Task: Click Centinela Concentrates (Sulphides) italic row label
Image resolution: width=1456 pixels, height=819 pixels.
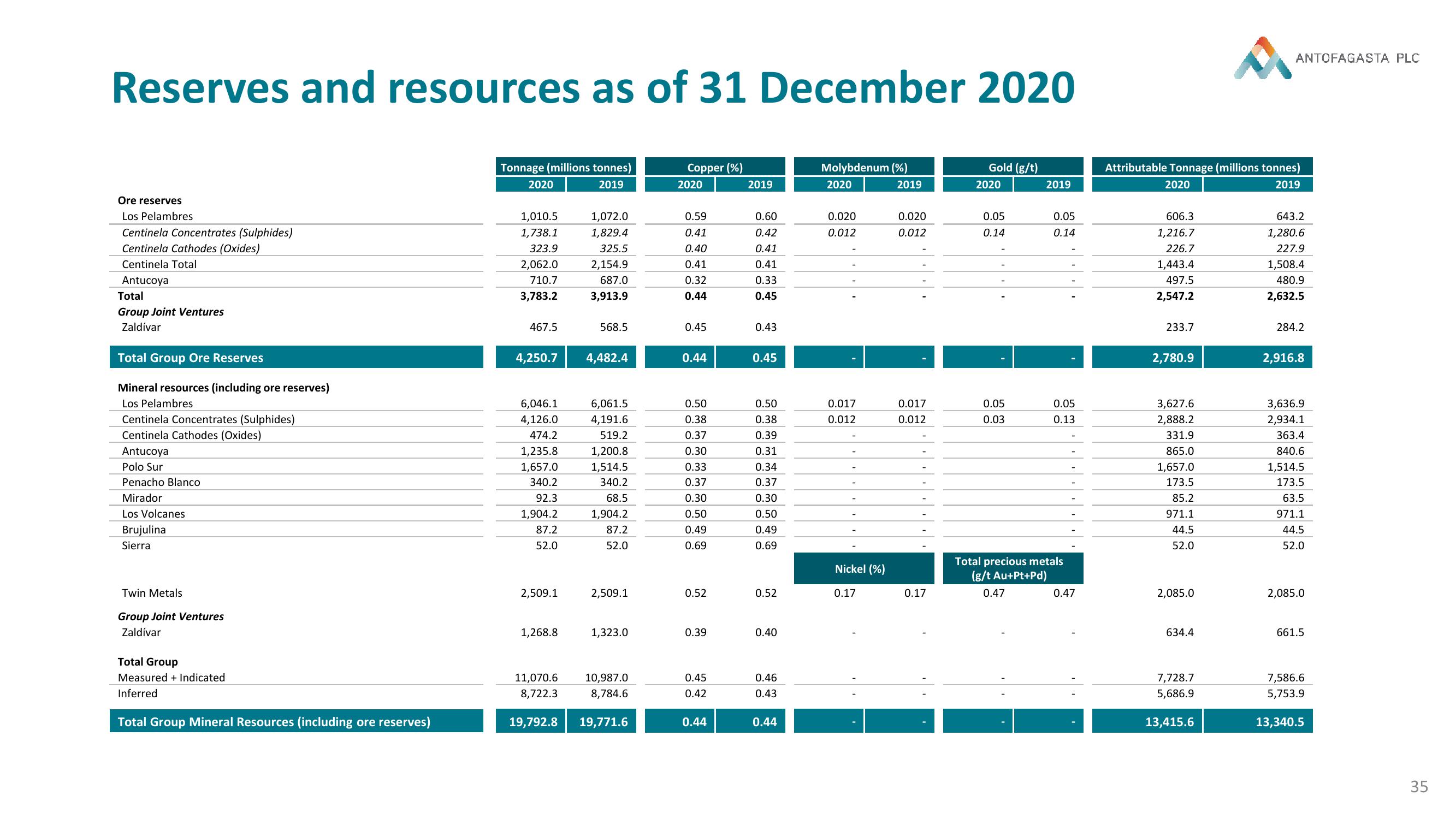Action: 207,232
